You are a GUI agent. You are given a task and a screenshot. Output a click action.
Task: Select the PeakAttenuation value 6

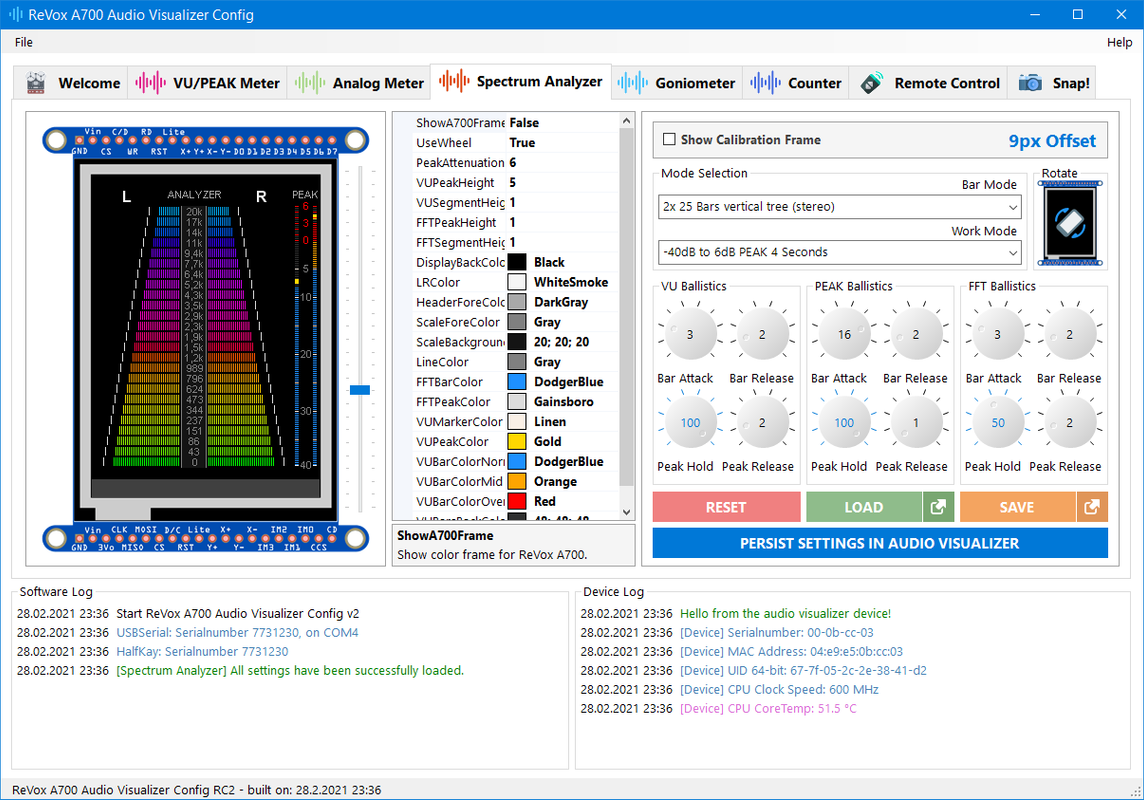(513, 163)
